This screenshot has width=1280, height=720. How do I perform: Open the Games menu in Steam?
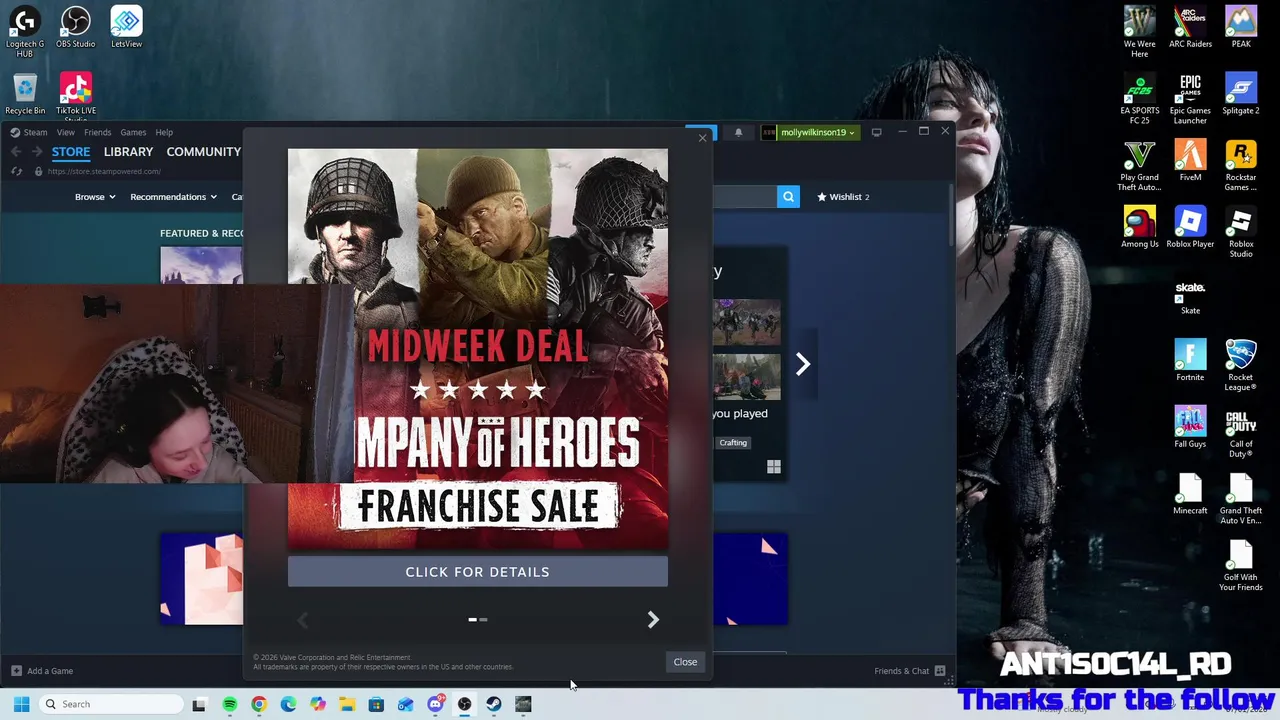coord(133,132)
